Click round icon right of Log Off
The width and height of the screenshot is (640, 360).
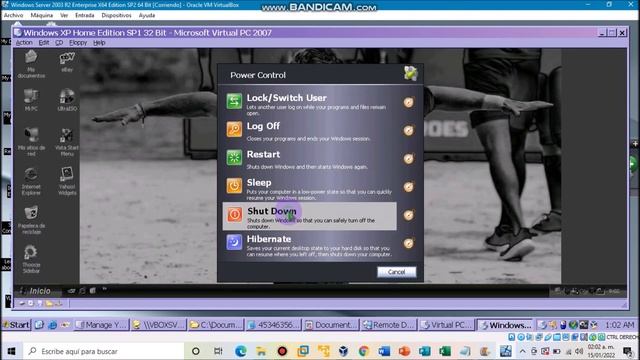409,130
